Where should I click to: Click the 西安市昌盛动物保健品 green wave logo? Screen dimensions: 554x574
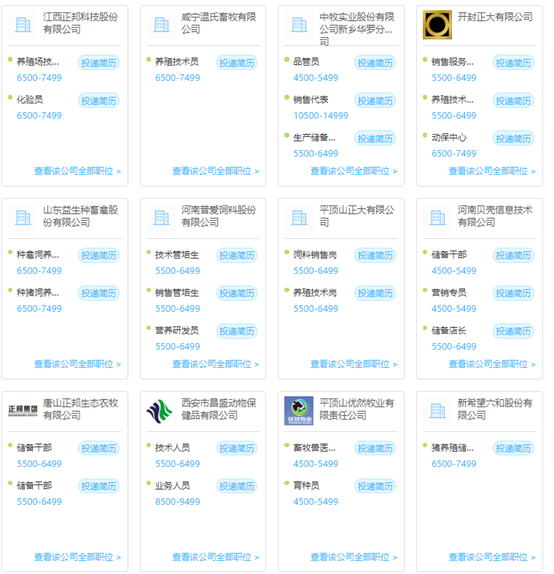[x=160, y=411]
